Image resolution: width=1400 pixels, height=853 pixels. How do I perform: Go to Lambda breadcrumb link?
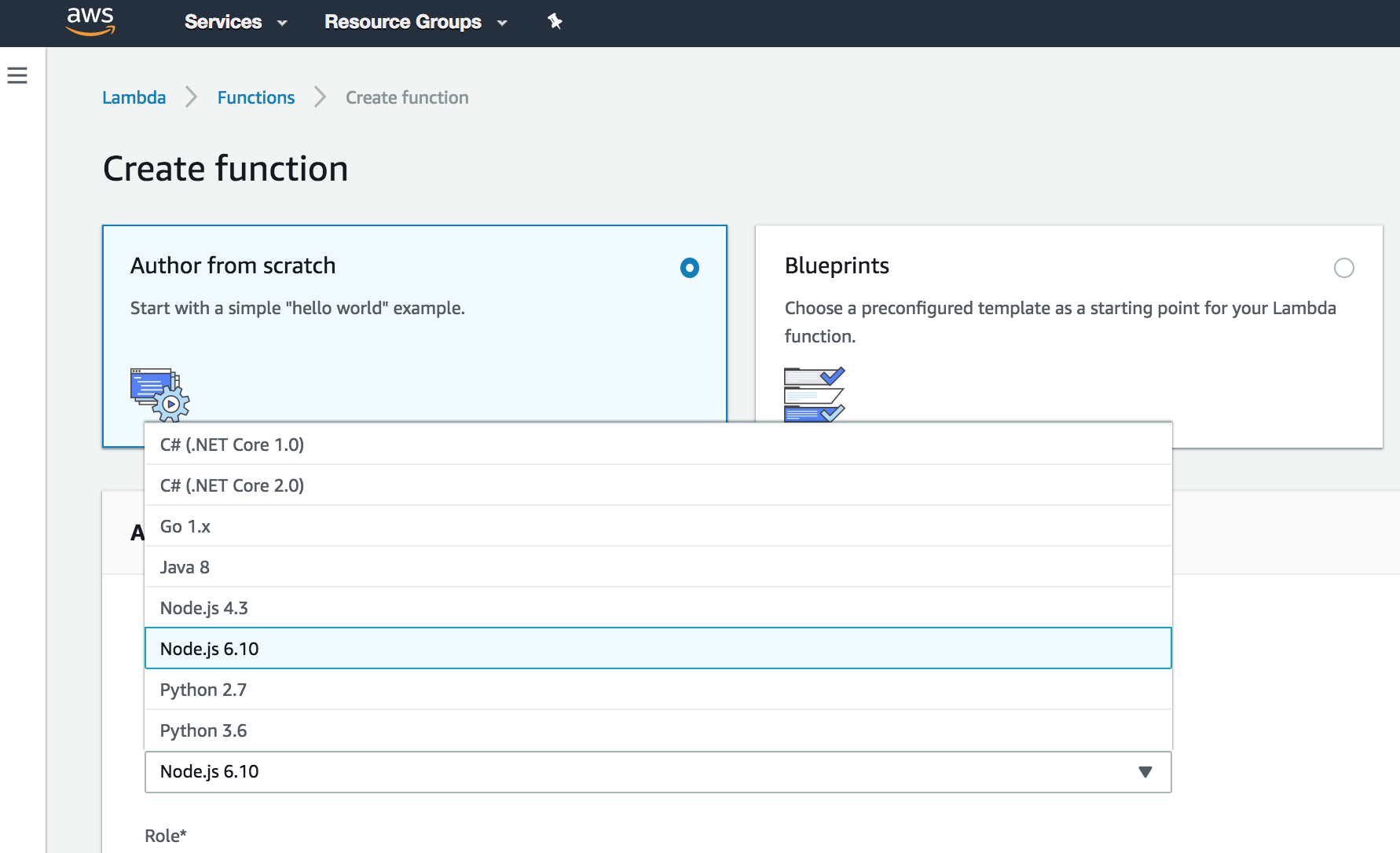134,97
